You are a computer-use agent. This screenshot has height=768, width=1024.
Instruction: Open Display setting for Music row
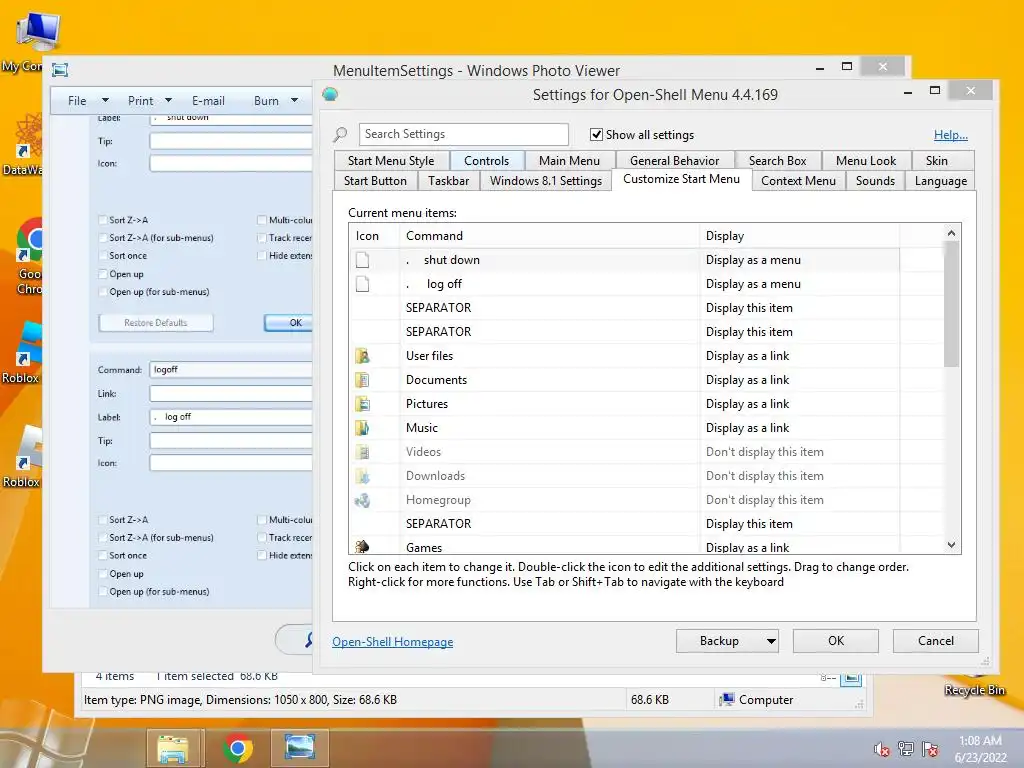(x=799, y=428)
